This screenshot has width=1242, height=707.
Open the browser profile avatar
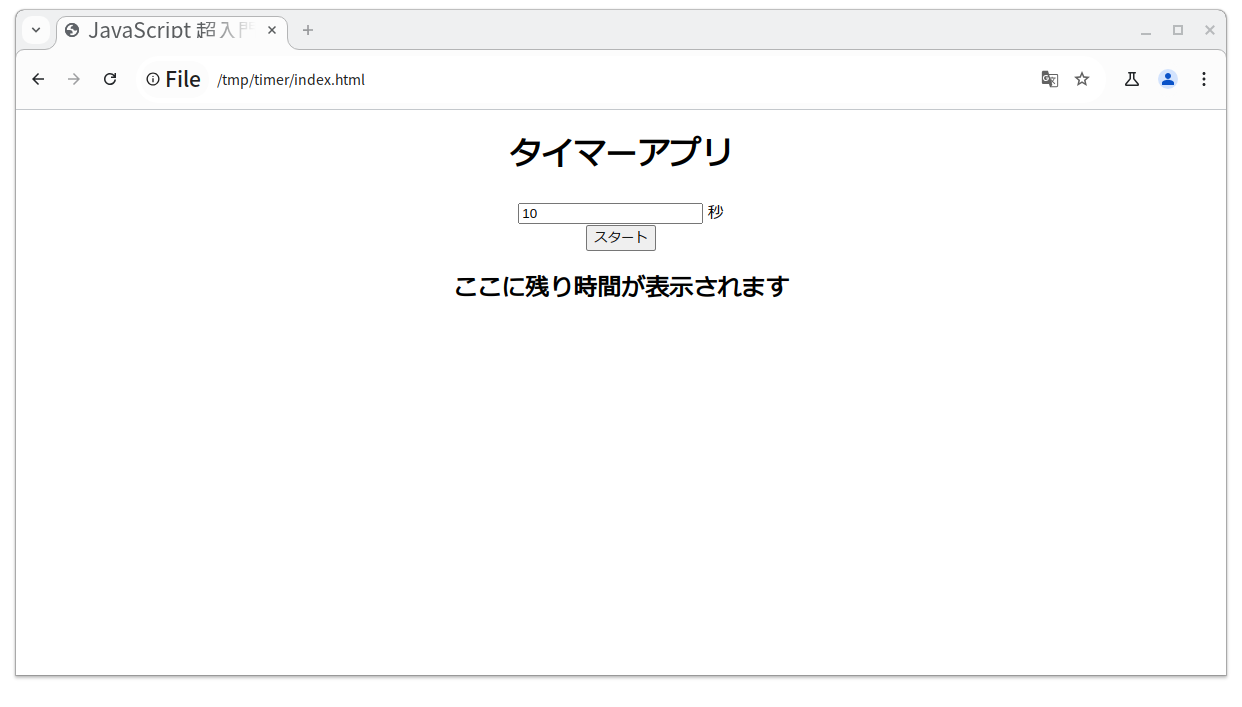click(1167, 78)
